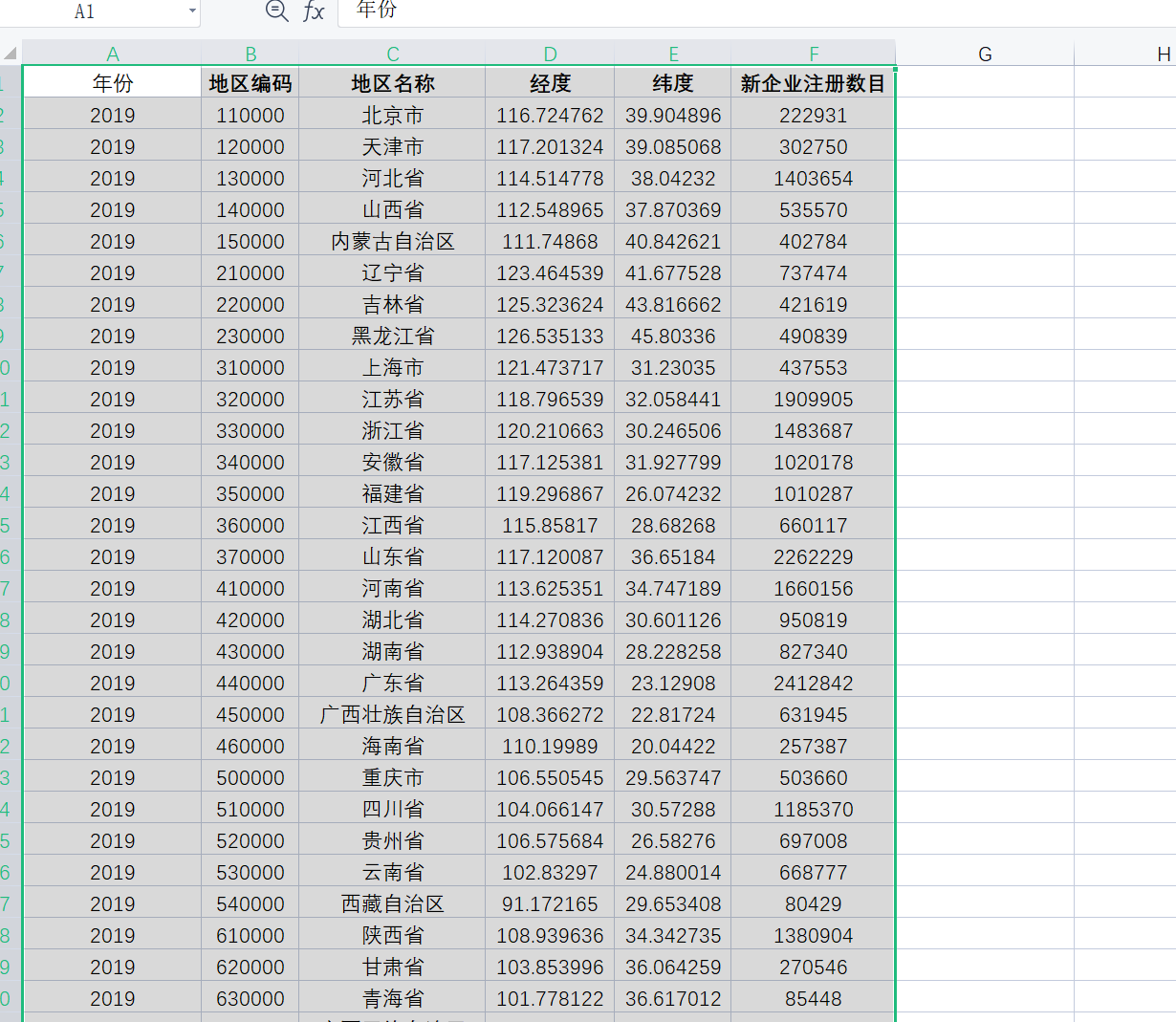Click the registration count 2262229
Screen dimensions: 1176x1022
point(814,556)
